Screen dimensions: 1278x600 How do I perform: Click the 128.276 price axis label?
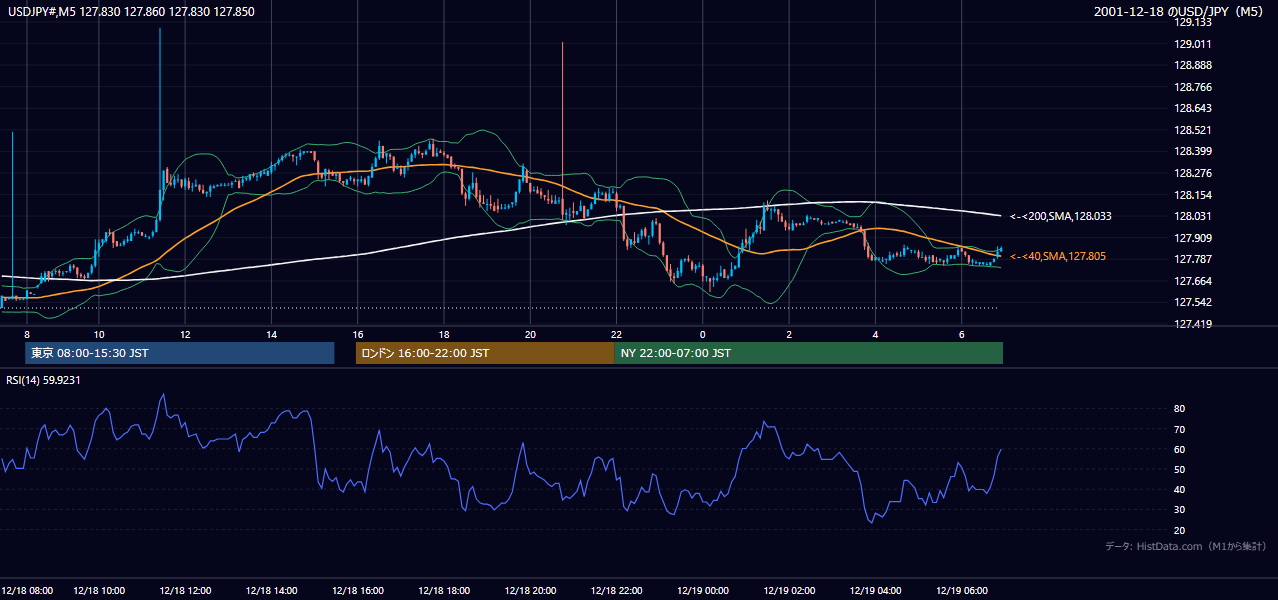tap(1193, 173)
